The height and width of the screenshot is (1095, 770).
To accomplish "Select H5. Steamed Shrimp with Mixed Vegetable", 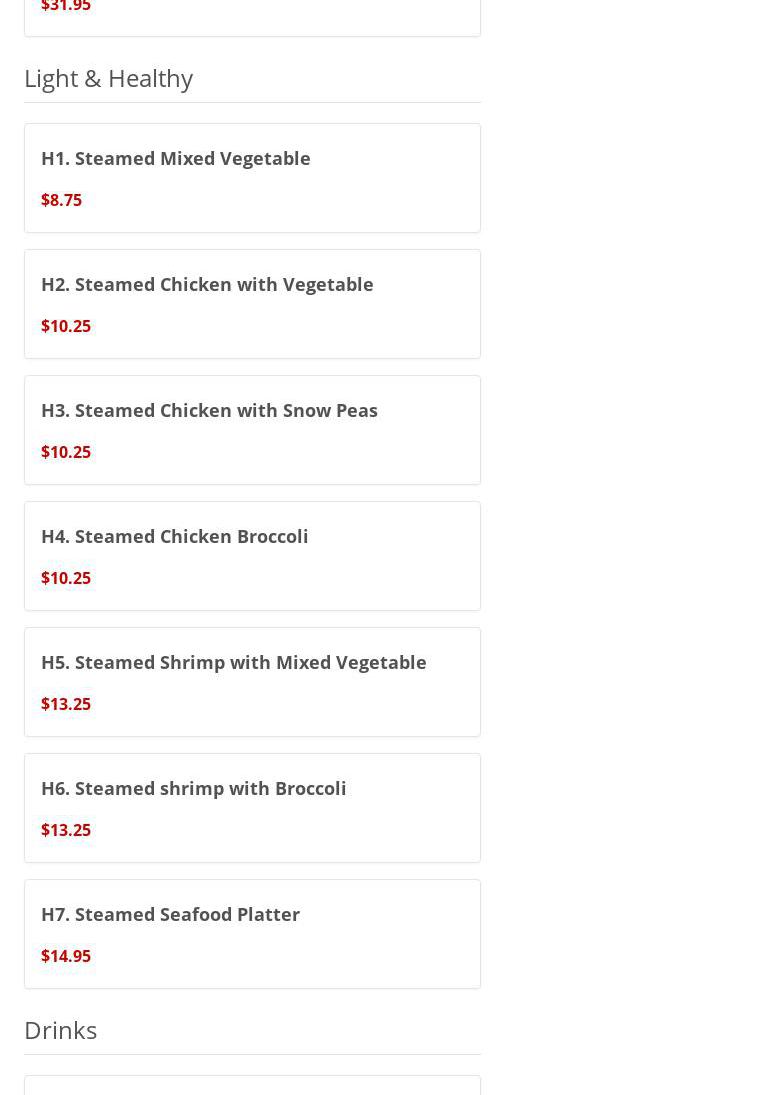I will coord(234,662).
